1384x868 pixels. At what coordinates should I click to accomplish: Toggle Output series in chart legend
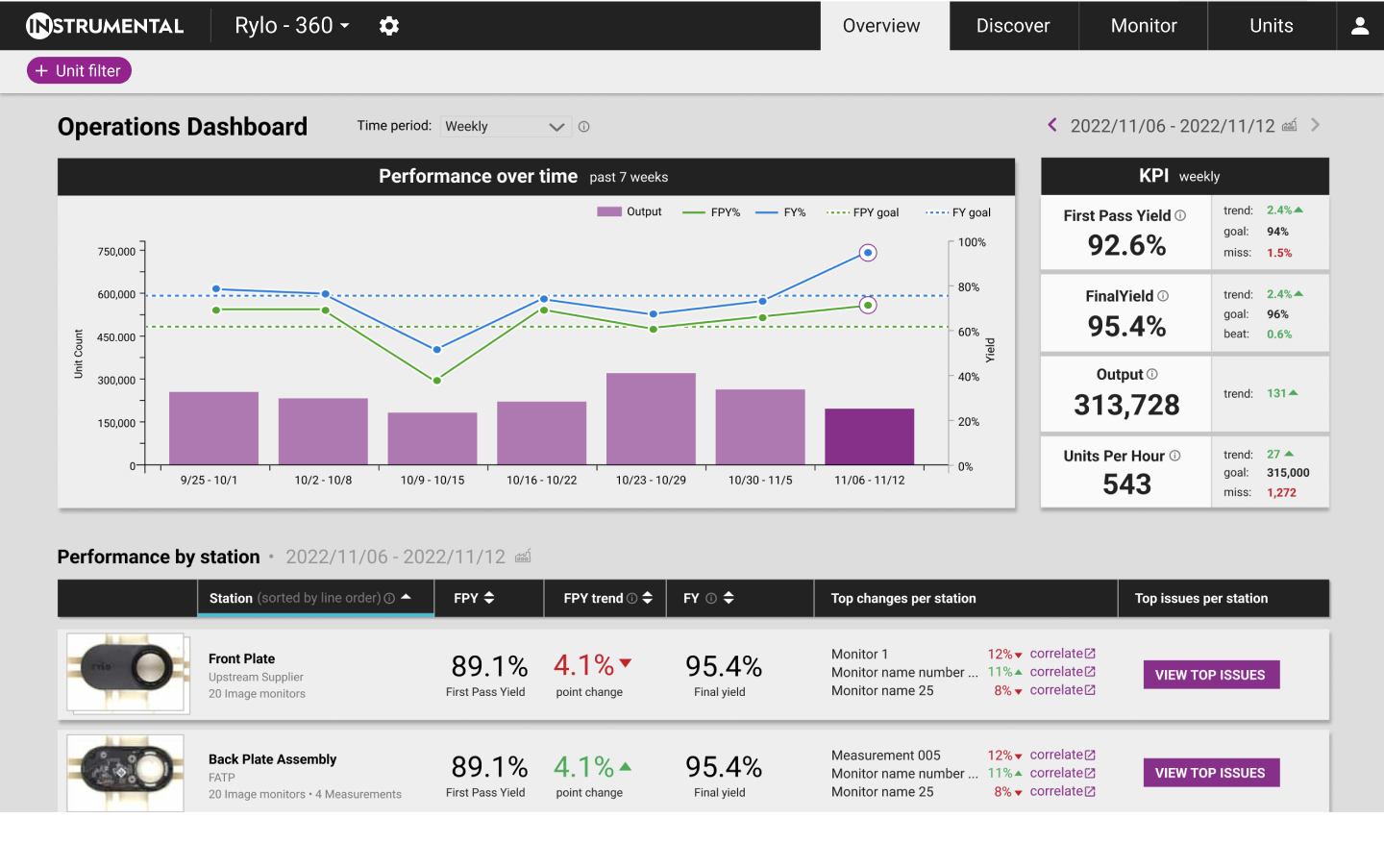(630, 212)
